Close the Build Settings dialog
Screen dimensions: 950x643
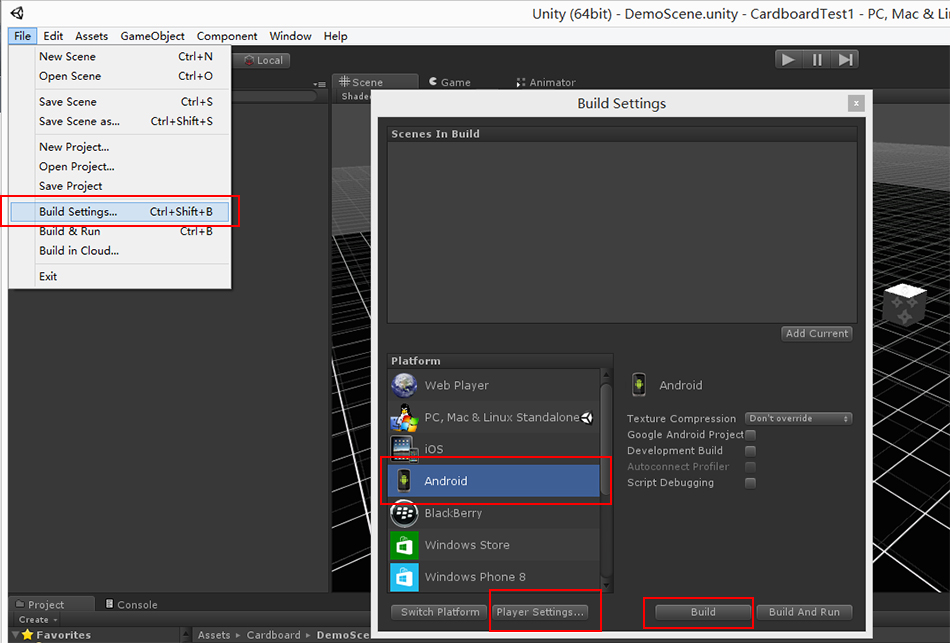[856, 103]
